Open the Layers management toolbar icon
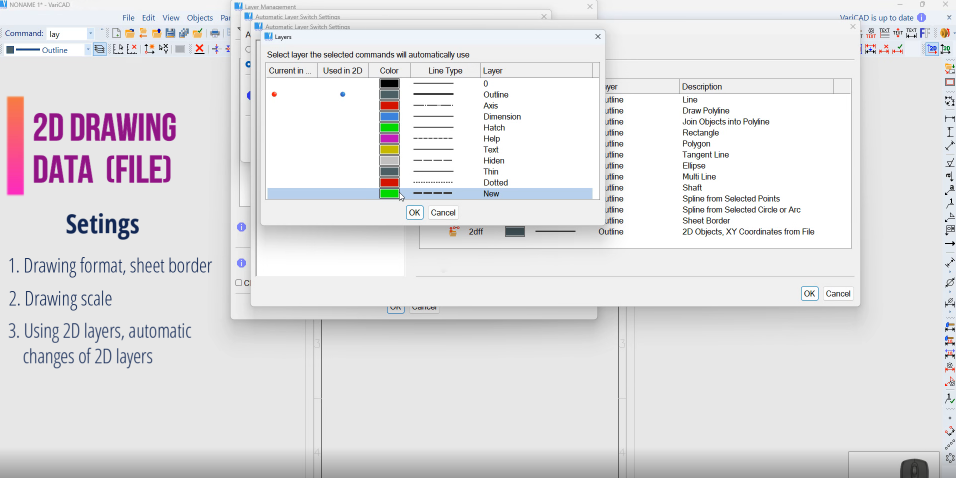The height and width of the screenshot is (478, 956). [100, 49]
